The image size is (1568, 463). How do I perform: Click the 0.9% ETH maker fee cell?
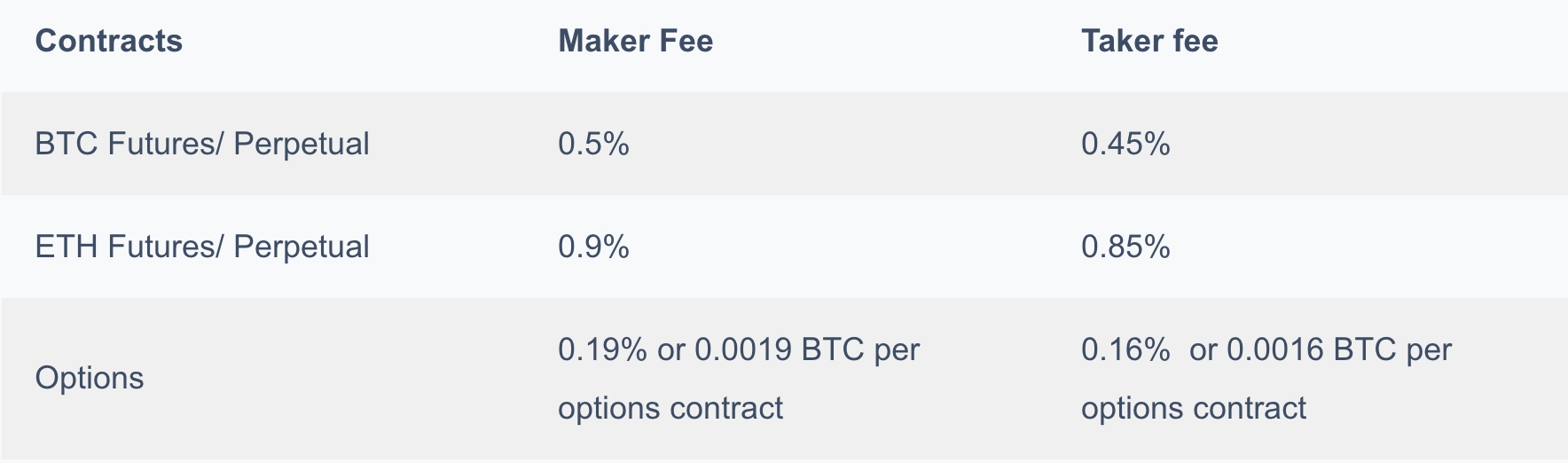pos(593,247)
